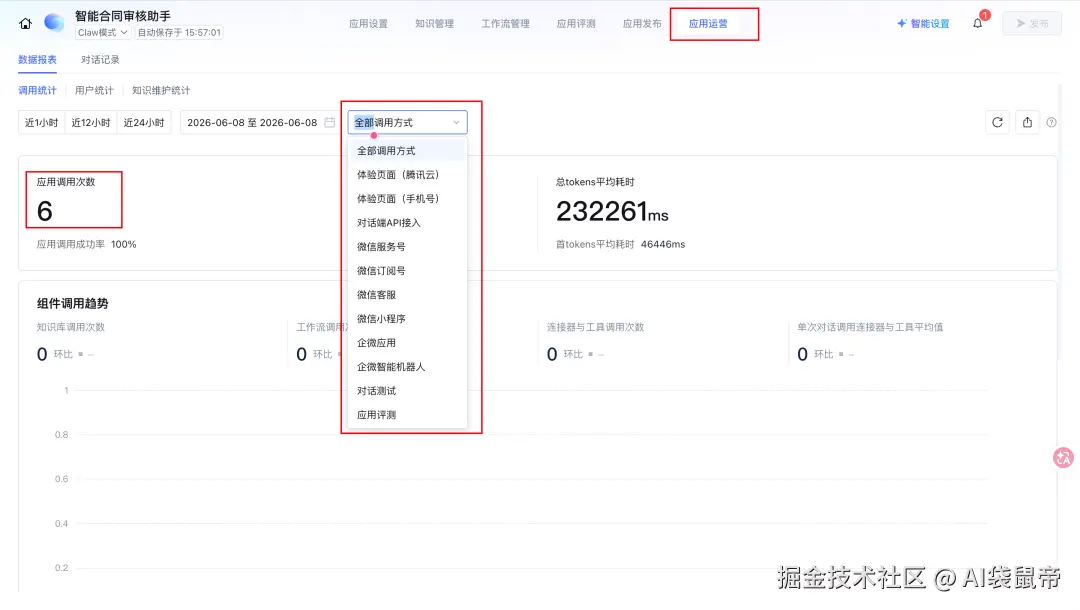Click the export share icon
The height and width of the screenshot is (610, 1080).
[x=1028, y=123]
